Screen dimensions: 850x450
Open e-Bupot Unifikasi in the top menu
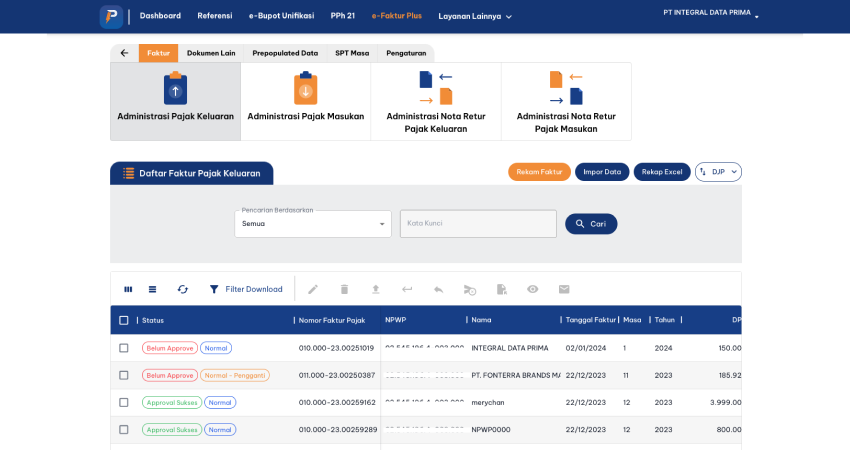pyautogui.click(x=281, y=16)
